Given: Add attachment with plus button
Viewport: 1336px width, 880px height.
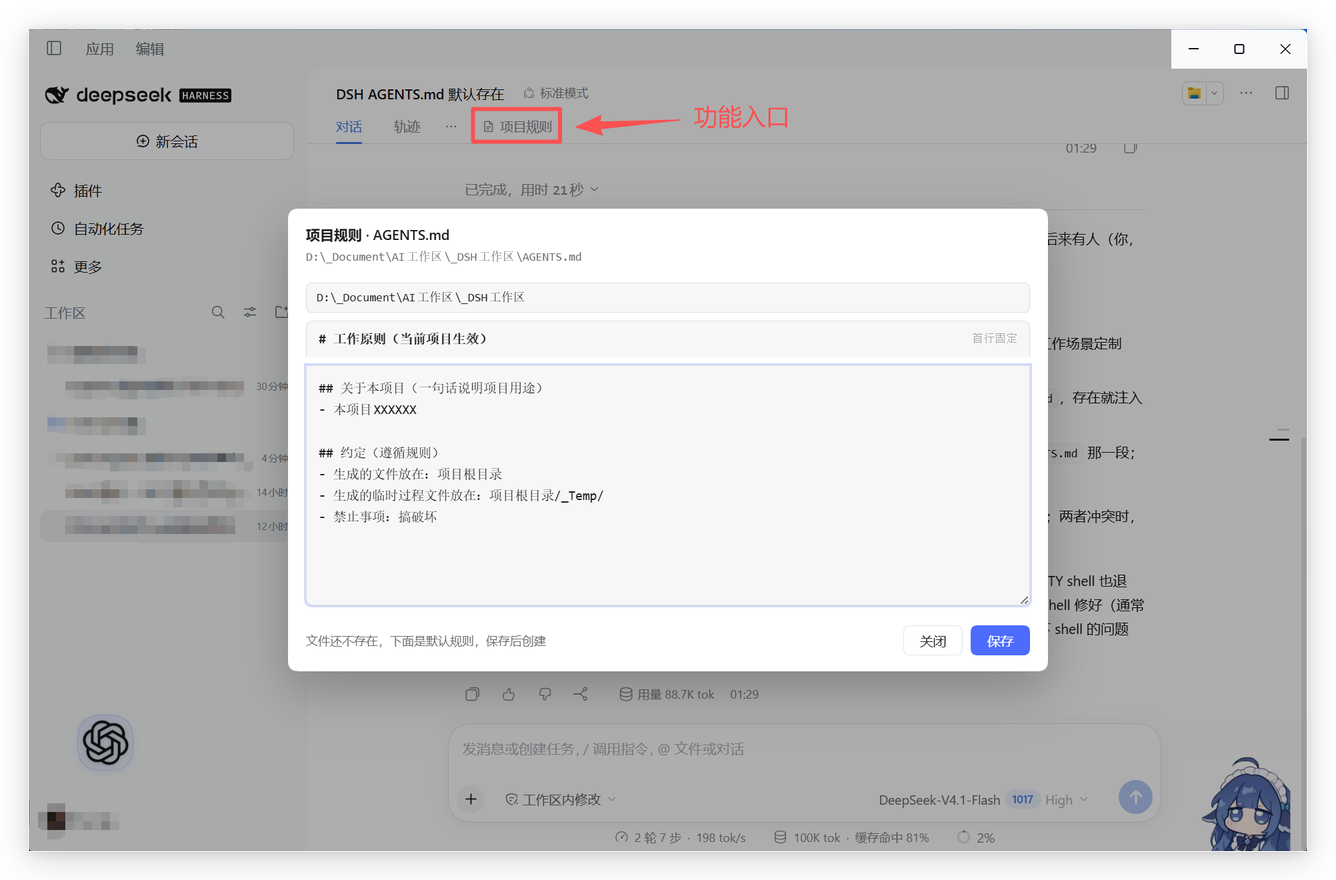Looking at the screenshot, I should click(x=471, y=799).
